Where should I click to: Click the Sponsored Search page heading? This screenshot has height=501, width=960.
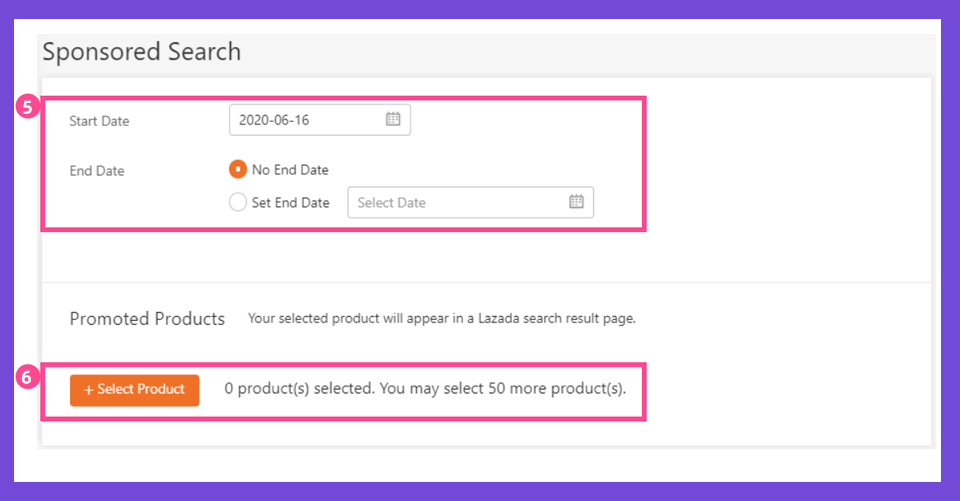pos(141,51)
